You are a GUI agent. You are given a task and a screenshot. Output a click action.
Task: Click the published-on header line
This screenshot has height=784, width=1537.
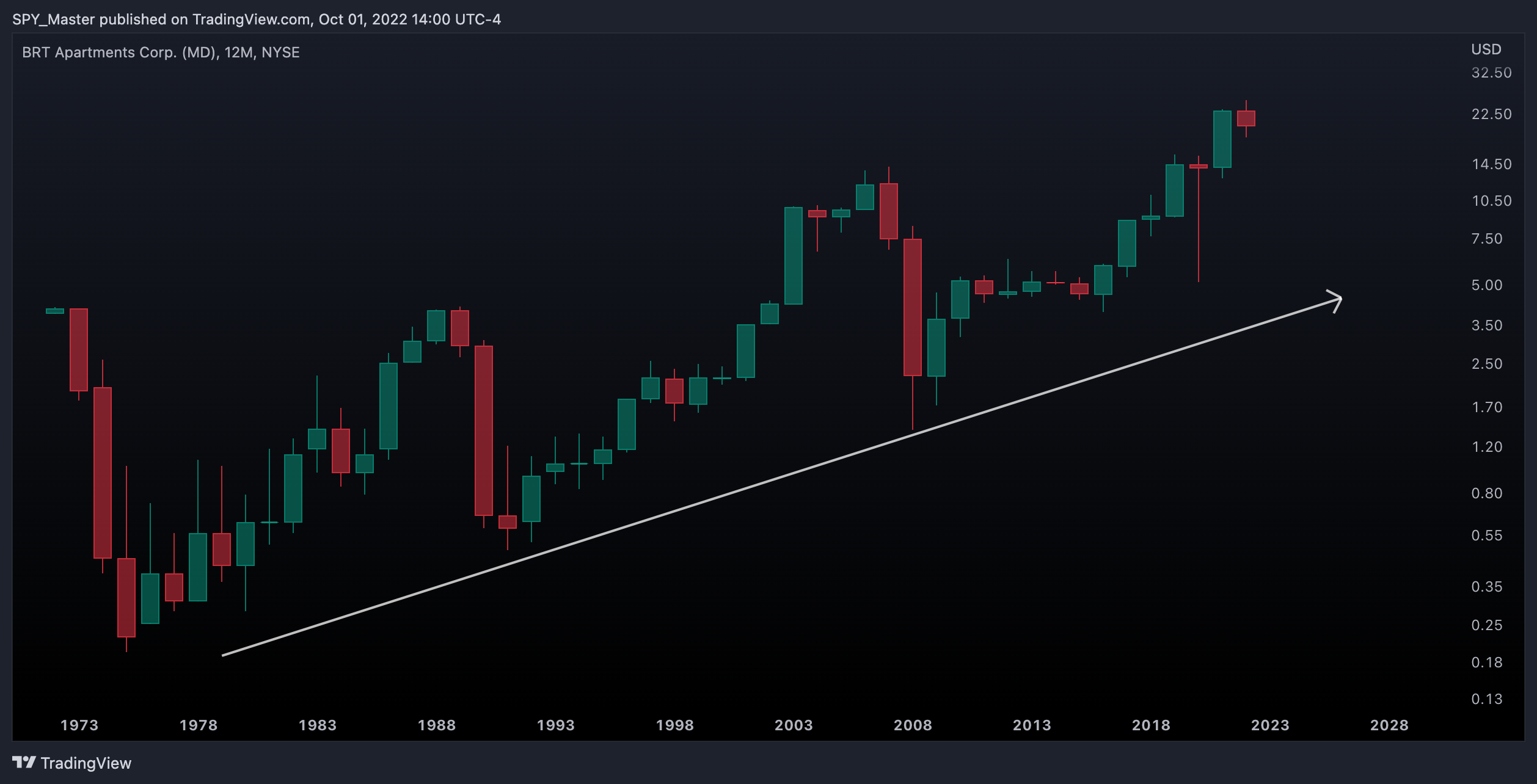pyautogui.click(x=257, y=20)
